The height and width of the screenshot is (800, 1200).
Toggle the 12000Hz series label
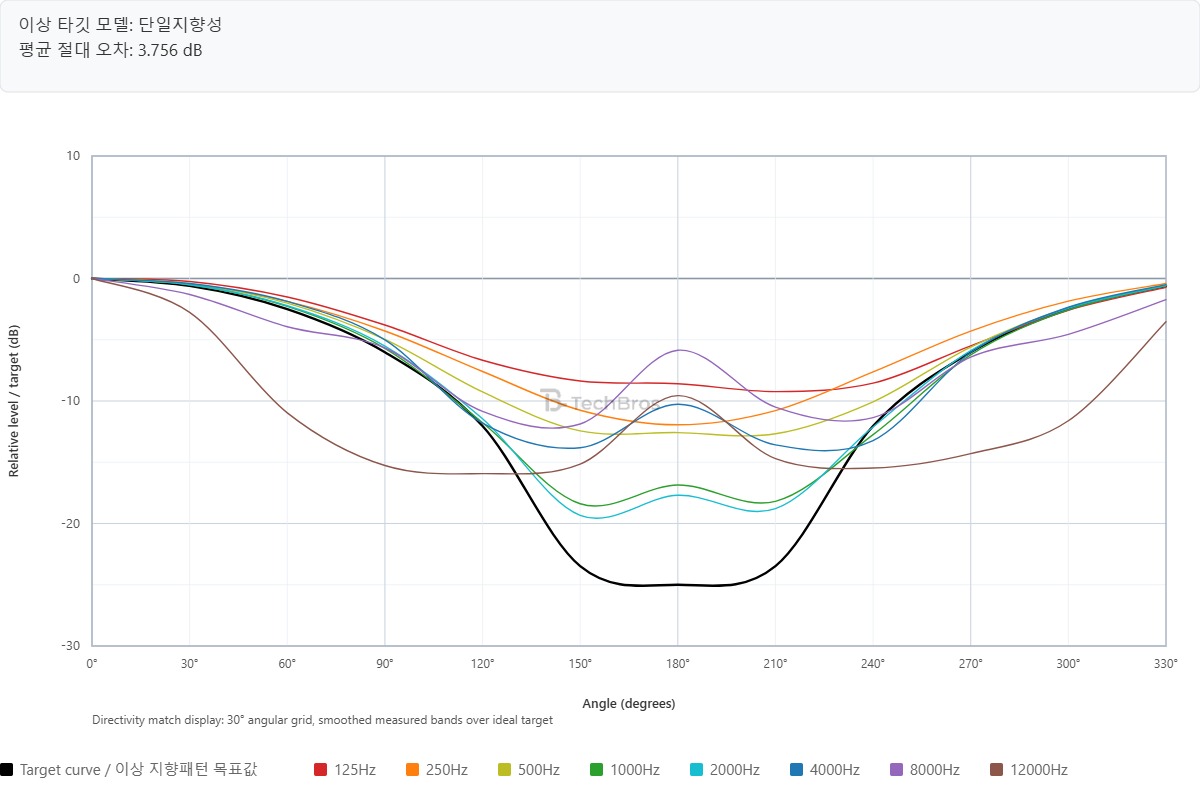(1039, 770)
